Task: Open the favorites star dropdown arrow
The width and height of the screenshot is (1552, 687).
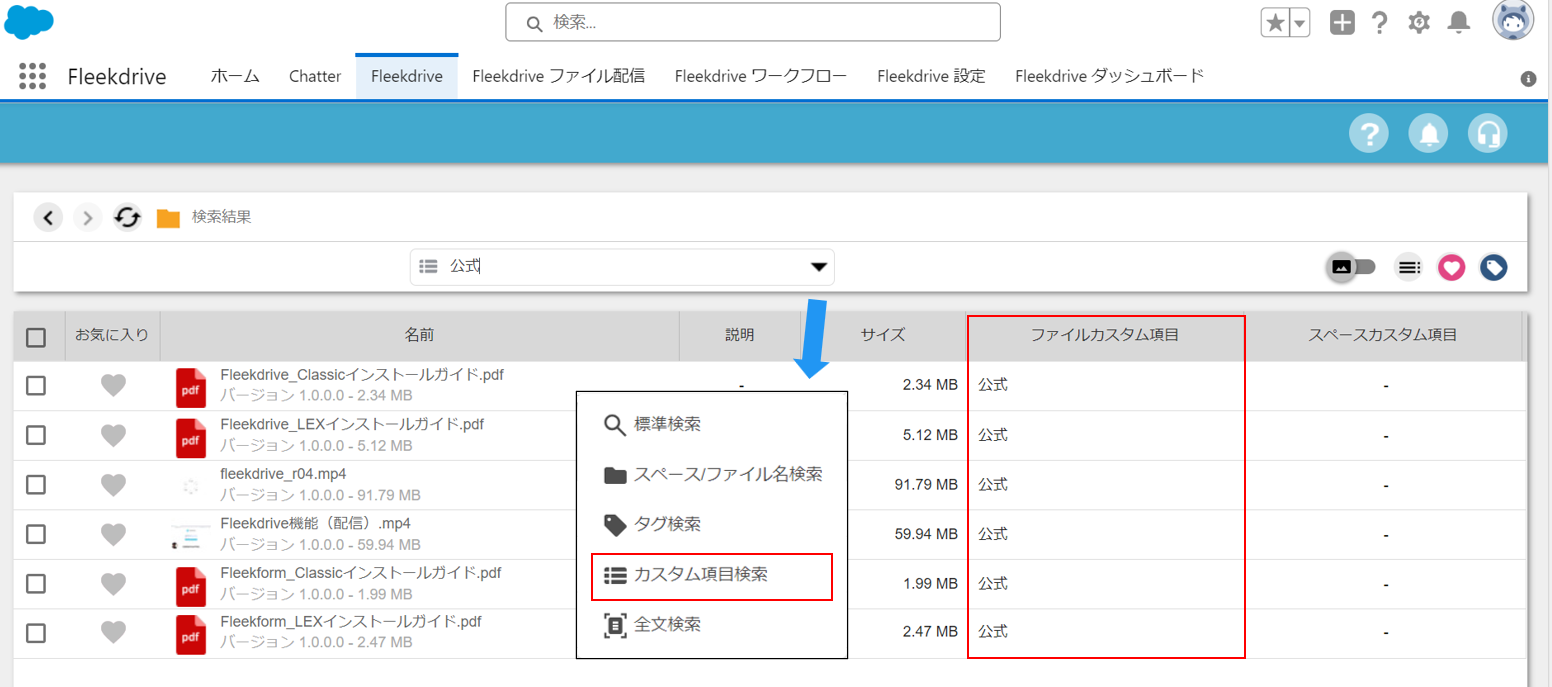Action: click(x=1299, y=23)
